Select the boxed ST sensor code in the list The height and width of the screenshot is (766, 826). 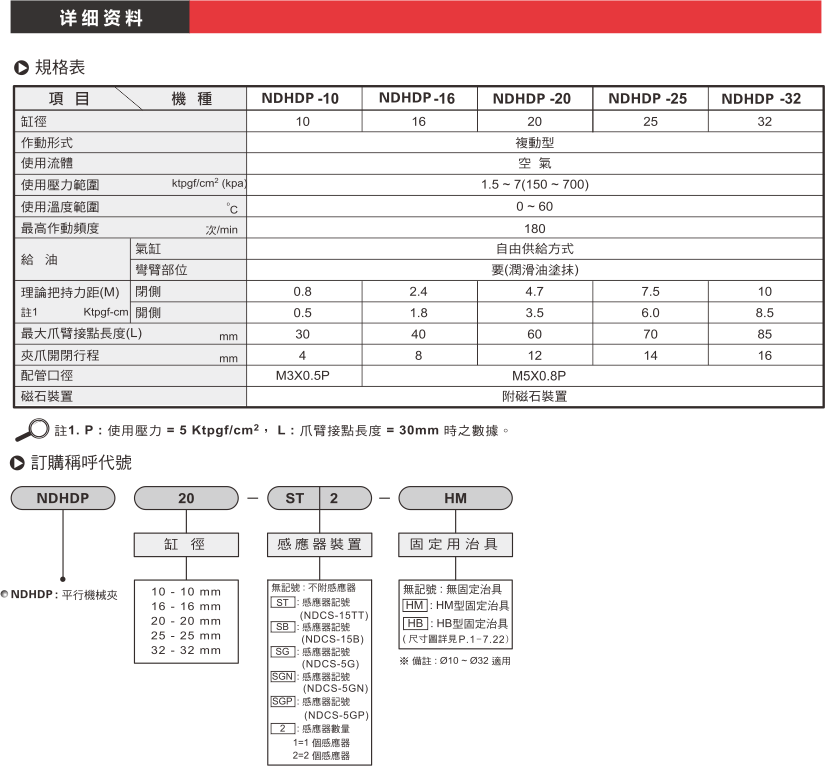click(x=283, y=603)
